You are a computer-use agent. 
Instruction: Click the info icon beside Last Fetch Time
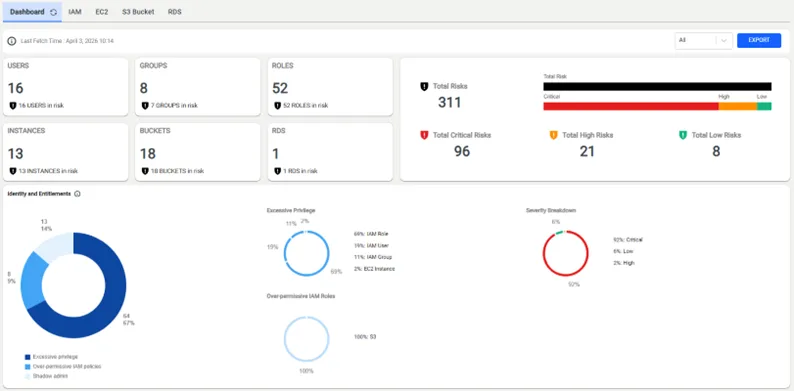tap(12, 41)
